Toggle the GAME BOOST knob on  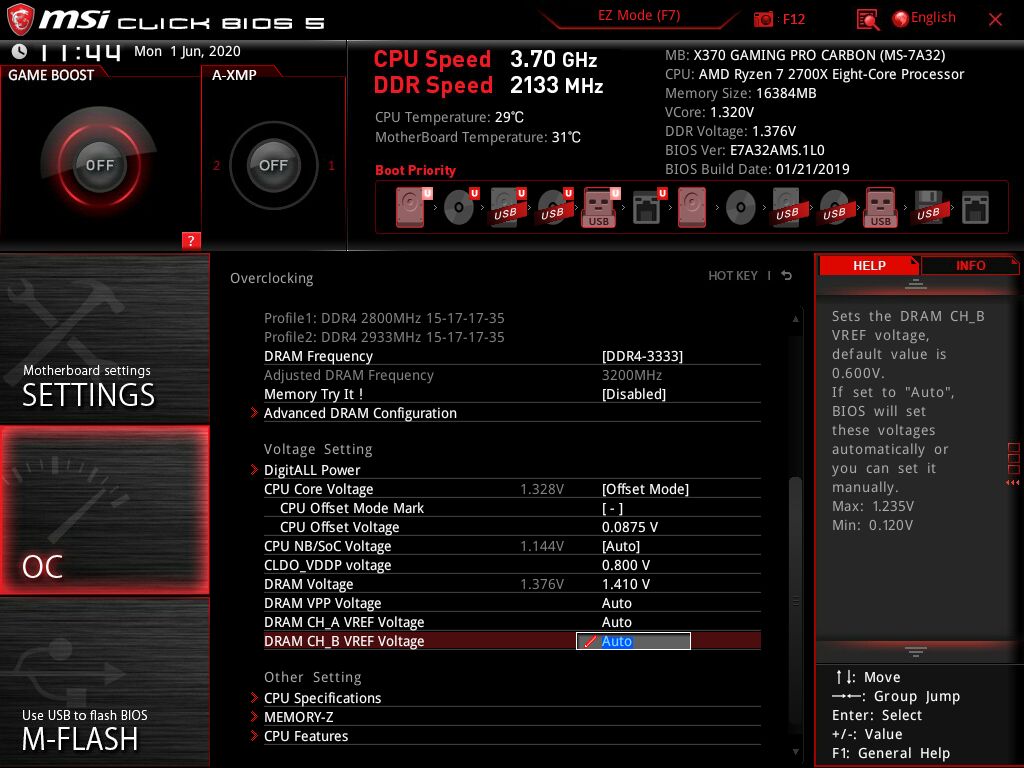click(x=99, y=165)
